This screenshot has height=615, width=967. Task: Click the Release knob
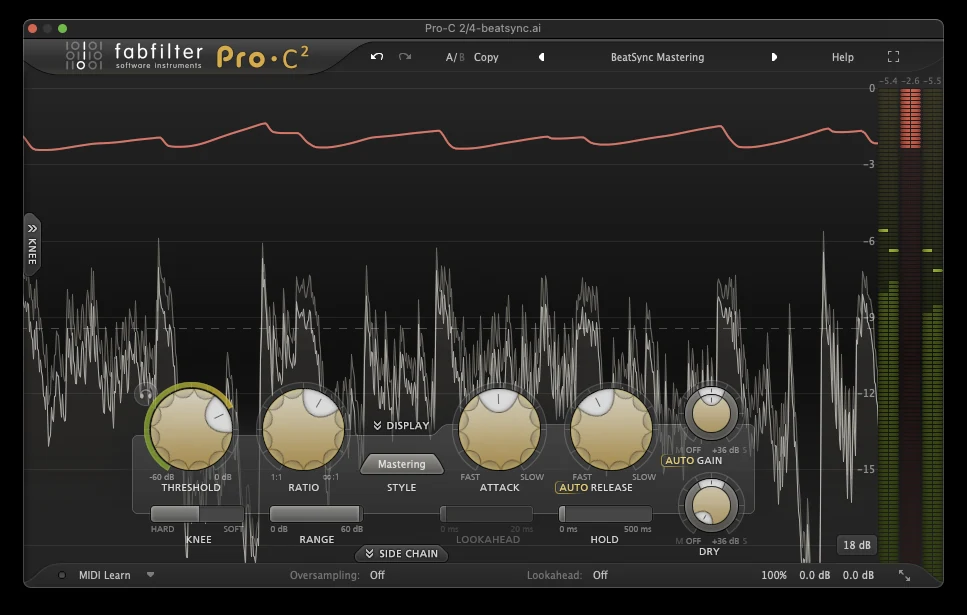click(x=611, y=428)
